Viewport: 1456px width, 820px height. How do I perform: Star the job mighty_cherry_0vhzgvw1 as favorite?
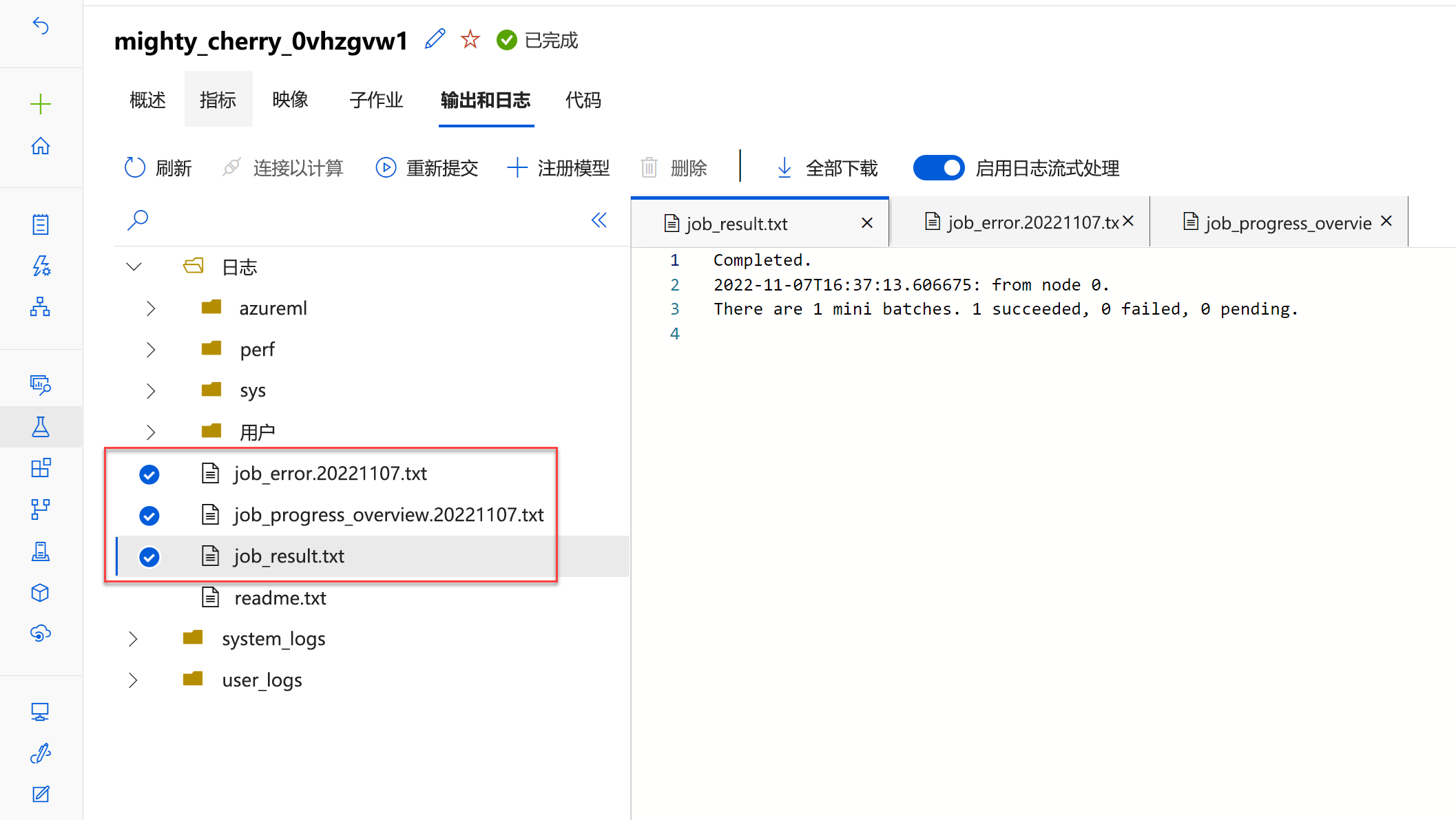[470, 40]
